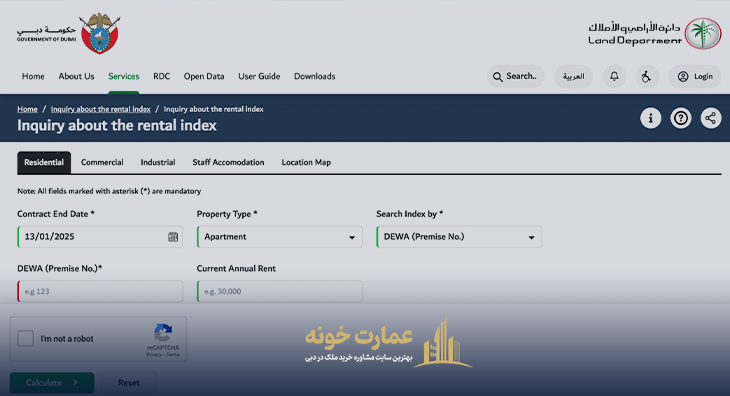The image size is (730, 396).
Task: Click underlined rental index breadcrumb link
Action: click(x=101, y=109)
